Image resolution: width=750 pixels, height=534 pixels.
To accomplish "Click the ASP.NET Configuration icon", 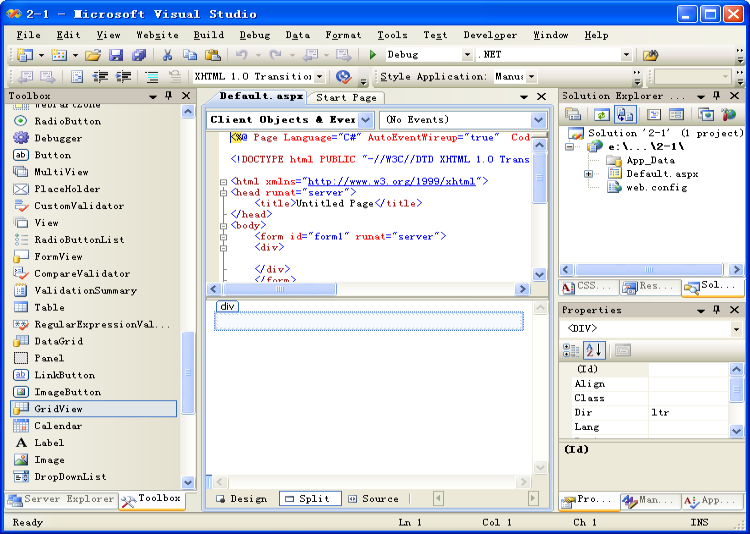I will point(728,114).
